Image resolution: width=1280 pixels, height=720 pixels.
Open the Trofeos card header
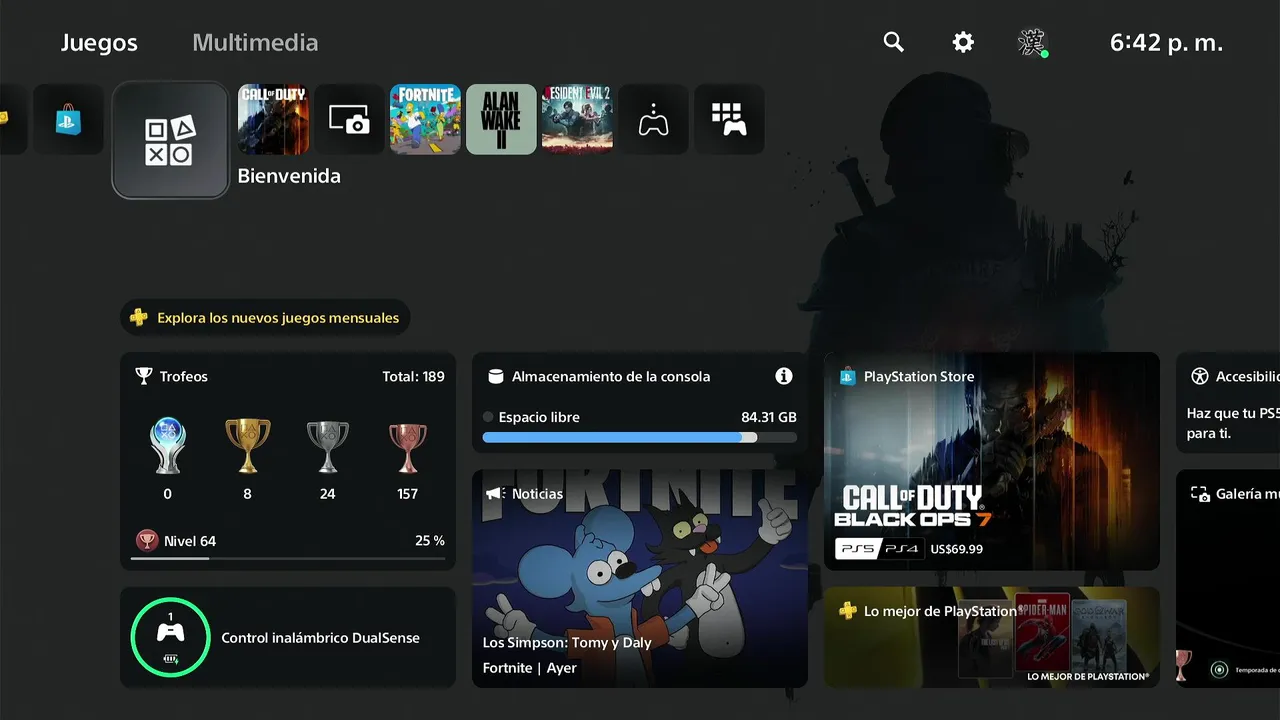[288, 377]
